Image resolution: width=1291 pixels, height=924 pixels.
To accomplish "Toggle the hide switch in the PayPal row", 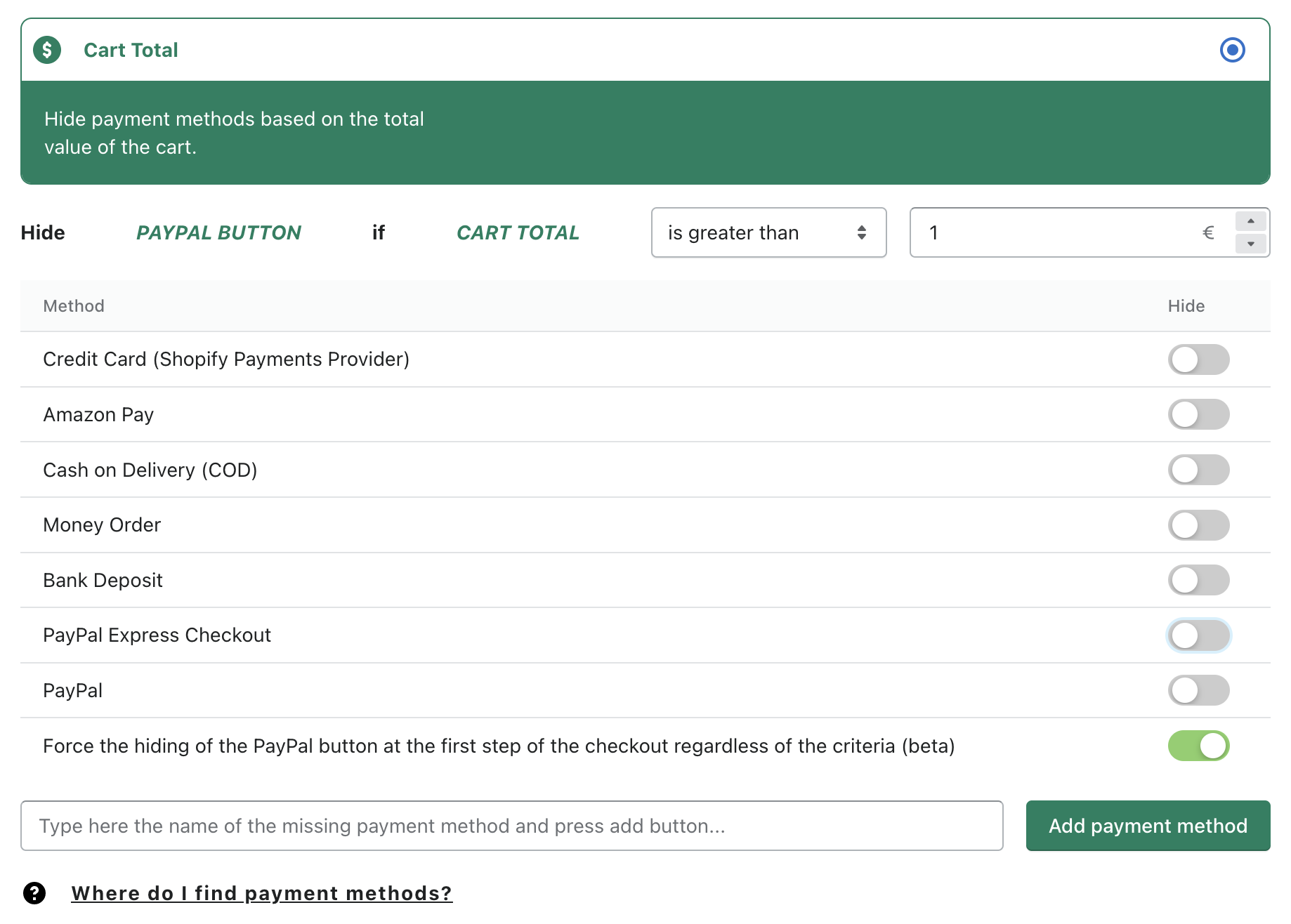I will point(1198,690).
